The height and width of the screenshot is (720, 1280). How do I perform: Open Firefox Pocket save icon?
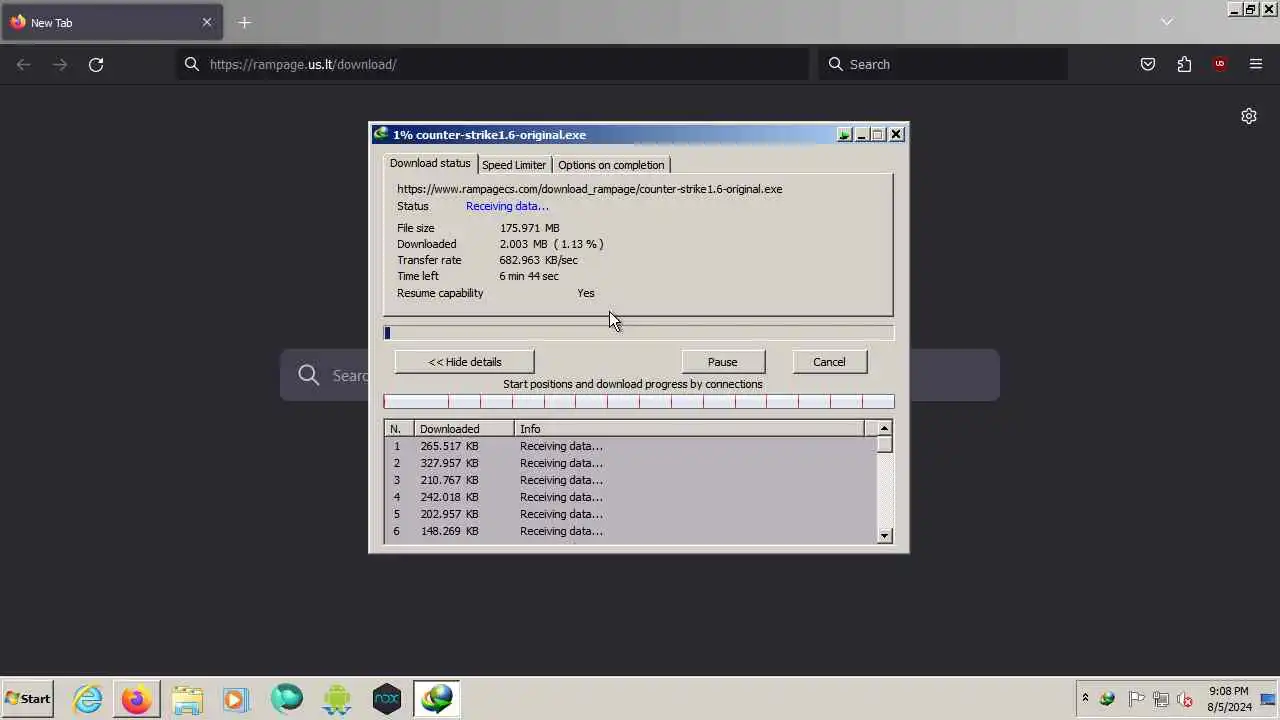1148,64
